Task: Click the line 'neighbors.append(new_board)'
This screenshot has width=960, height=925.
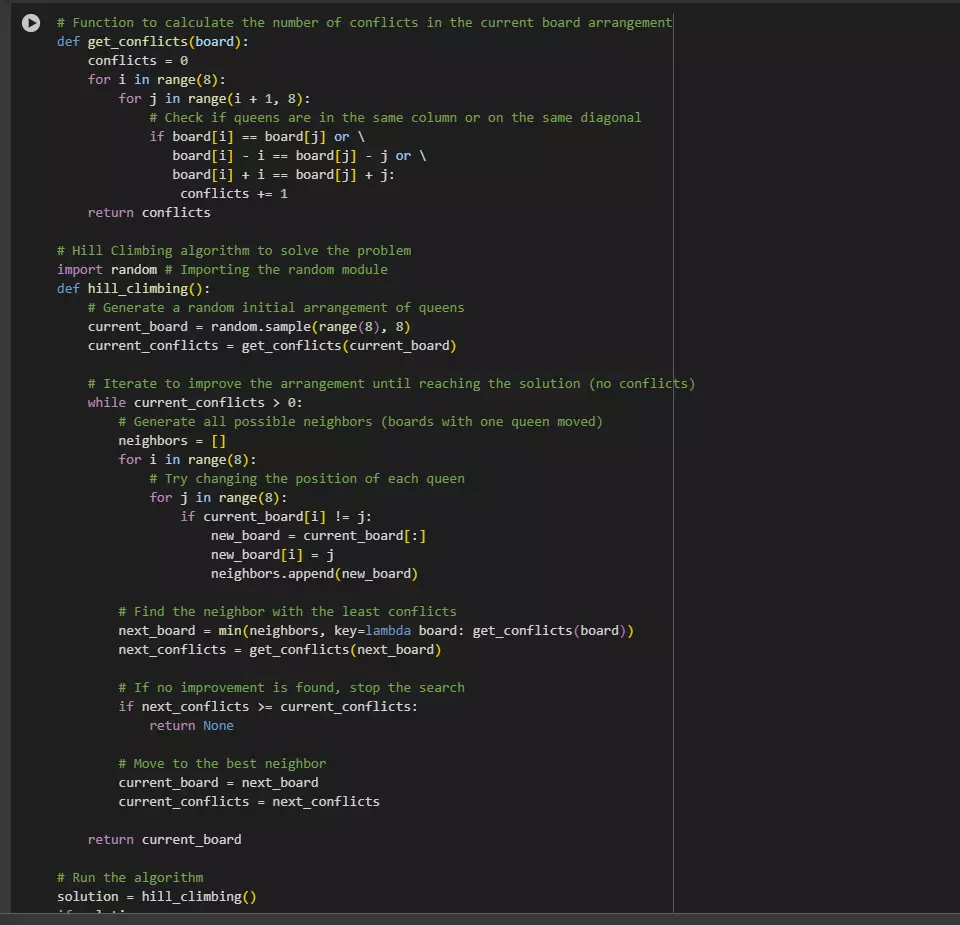Action: [x=314, y=573]
